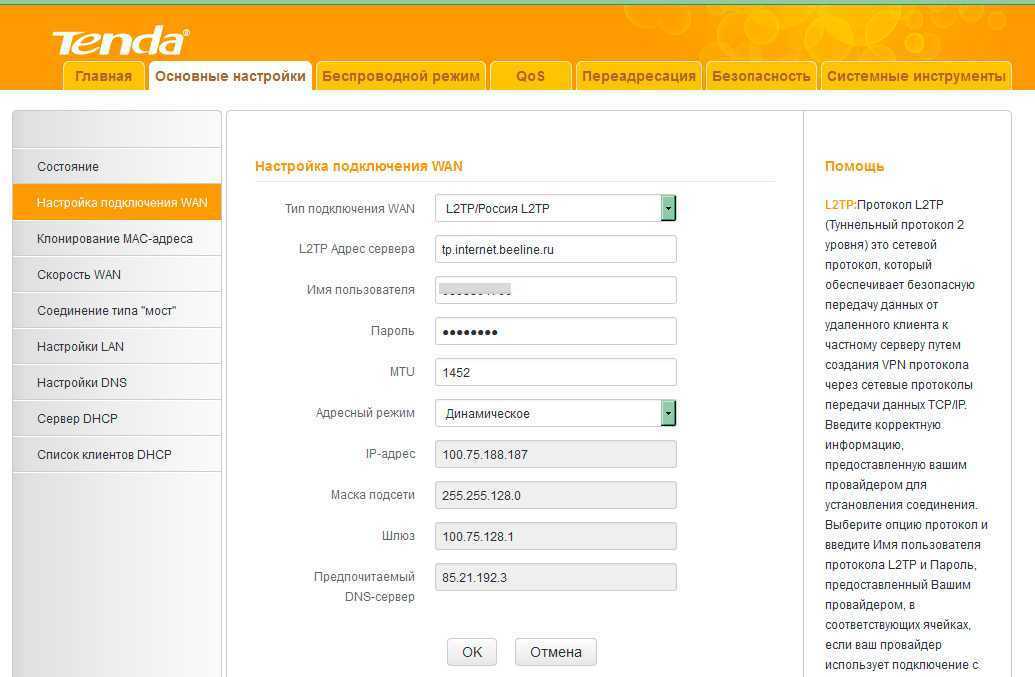This screenshot has height=677, width=1035.
Task: Go to Настройки LAN
Action: click(x=117, y=346)
